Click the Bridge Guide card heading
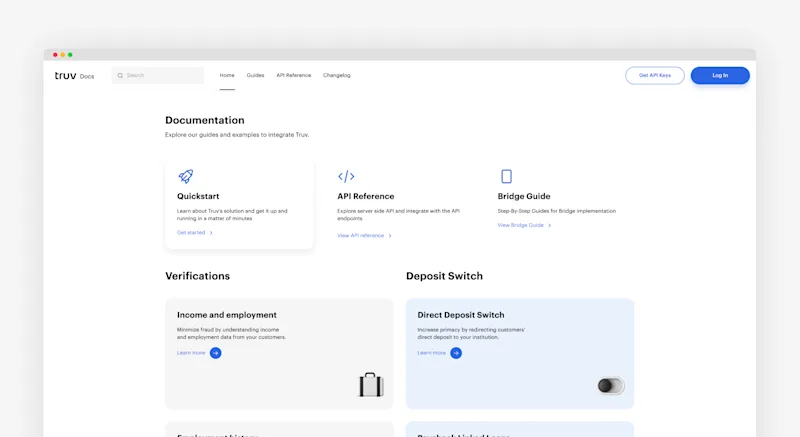This screenshot has width=800, height=437. 524,196
